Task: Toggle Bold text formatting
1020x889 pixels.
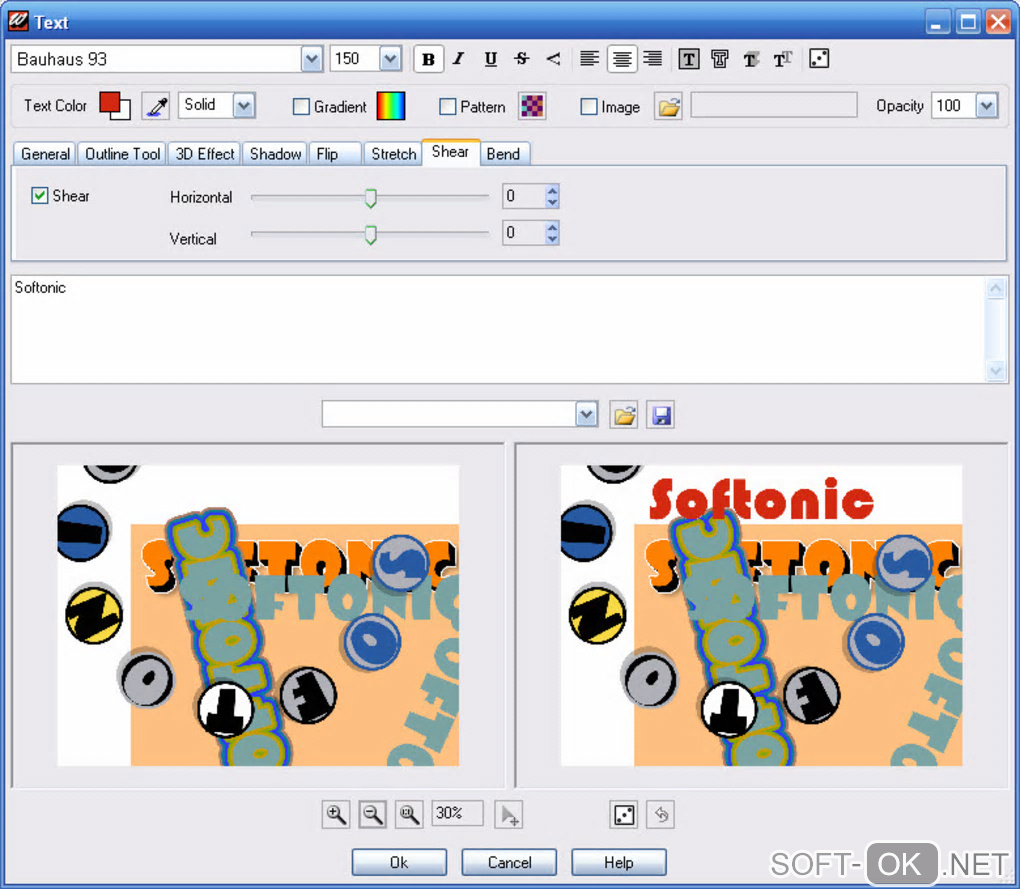Action: [428, 59]
